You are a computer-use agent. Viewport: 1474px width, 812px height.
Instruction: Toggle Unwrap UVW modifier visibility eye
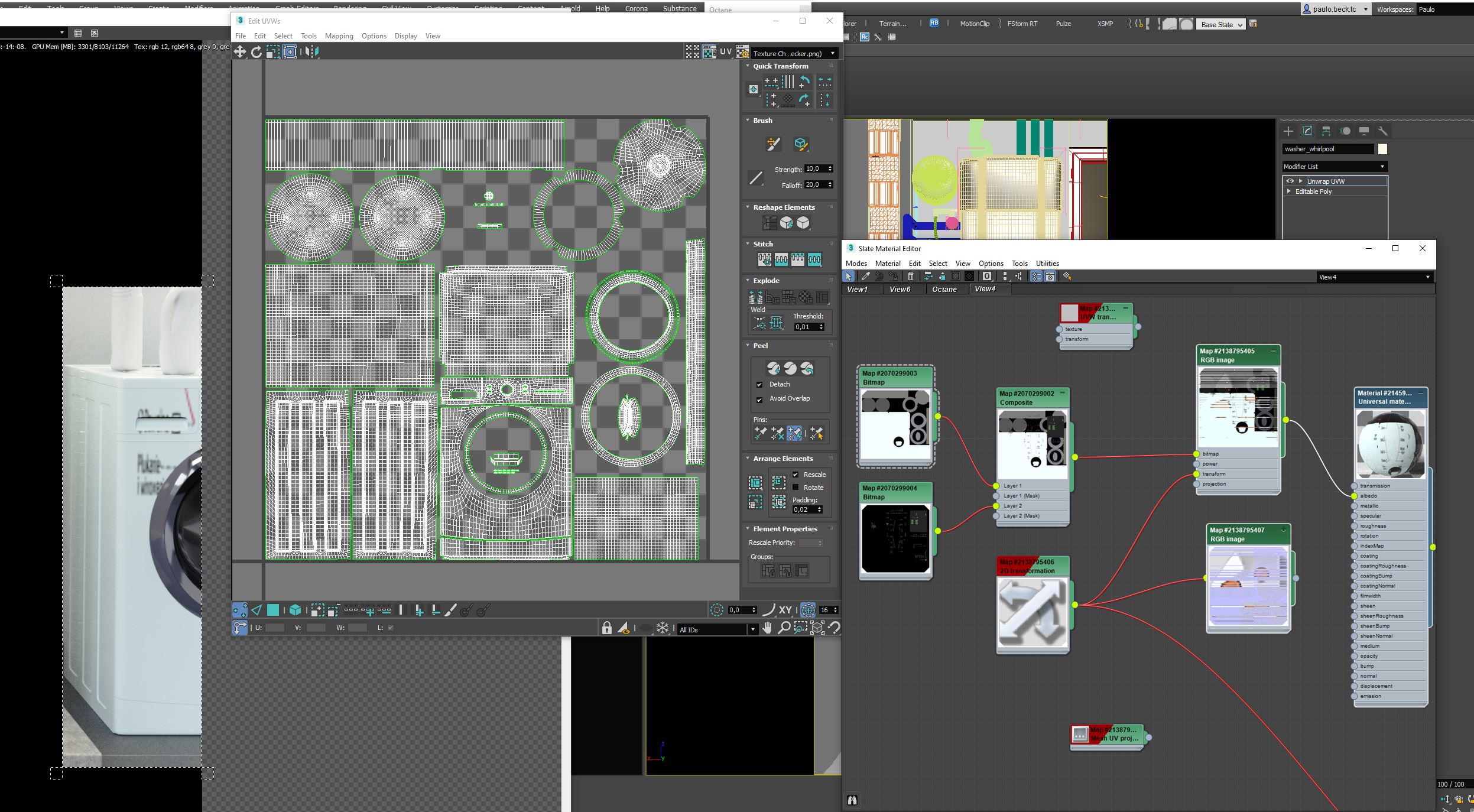point(1290,181)
